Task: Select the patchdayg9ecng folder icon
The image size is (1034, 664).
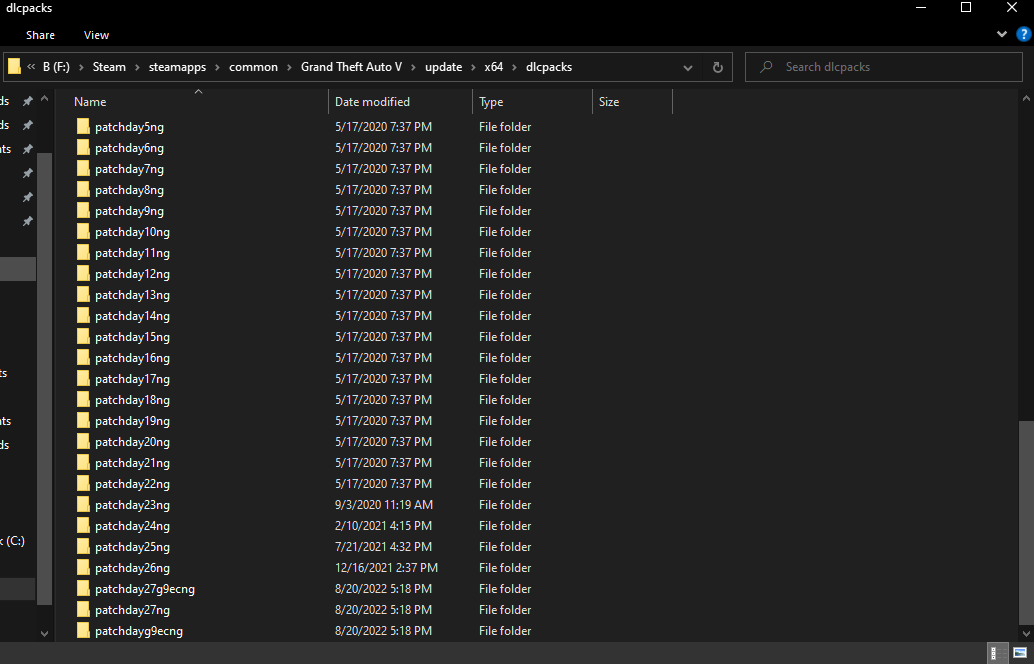Action: click(x=83, y=631)
